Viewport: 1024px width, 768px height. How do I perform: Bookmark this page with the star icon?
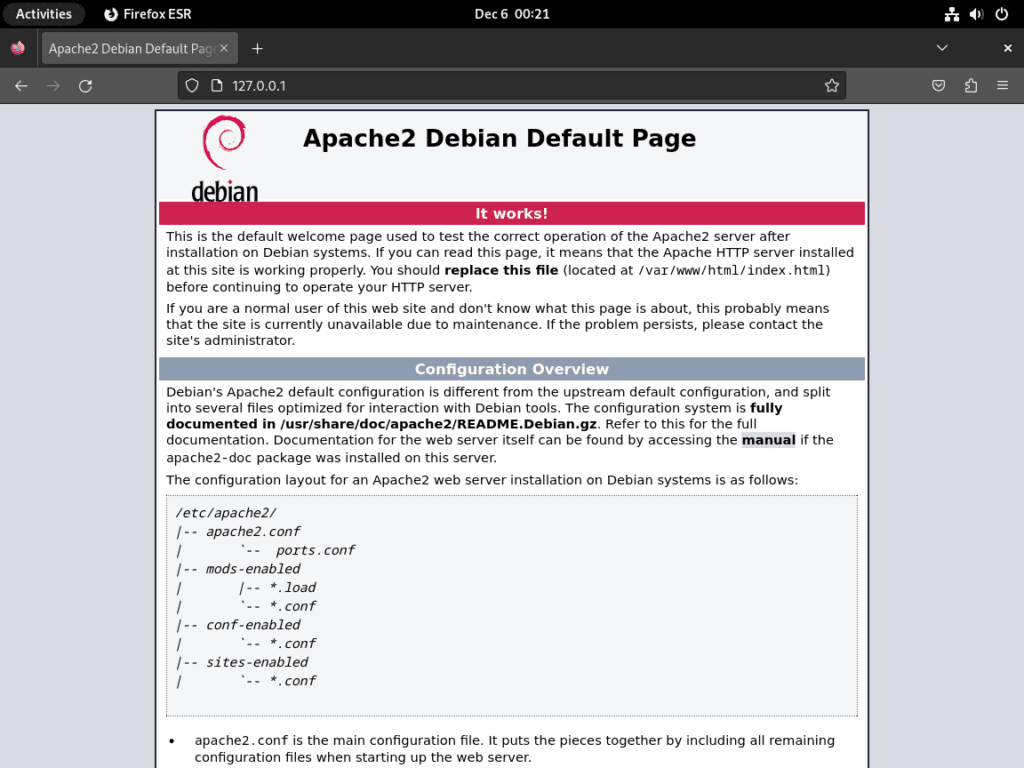click(x=832, y=86)
